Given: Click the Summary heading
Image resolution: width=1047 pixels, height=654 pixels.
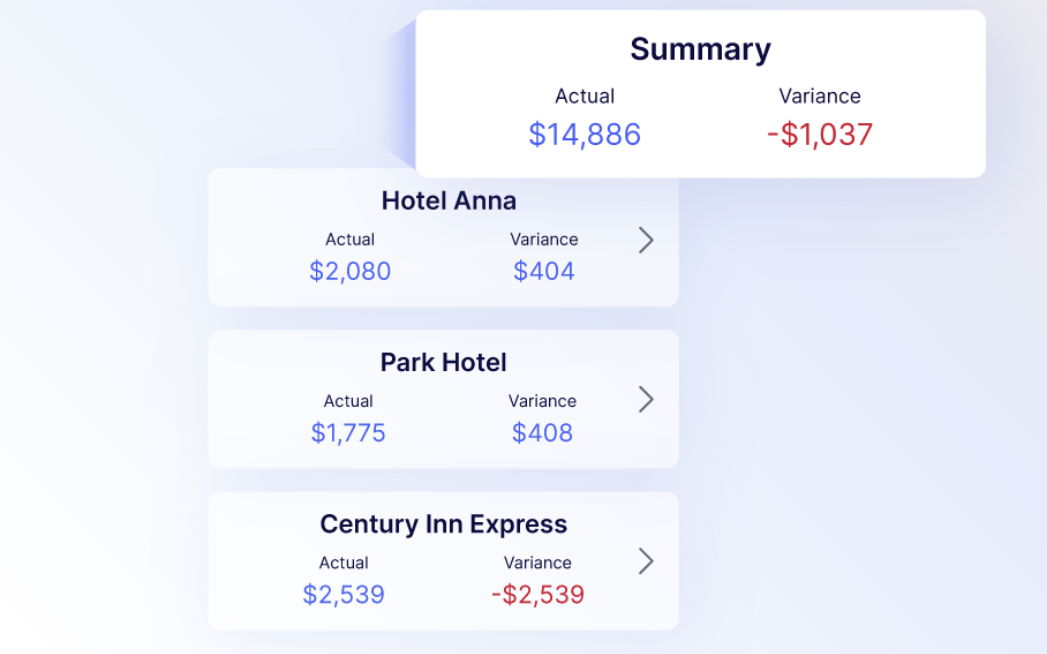Looking at the screenshot, I should tap(700, 49).
